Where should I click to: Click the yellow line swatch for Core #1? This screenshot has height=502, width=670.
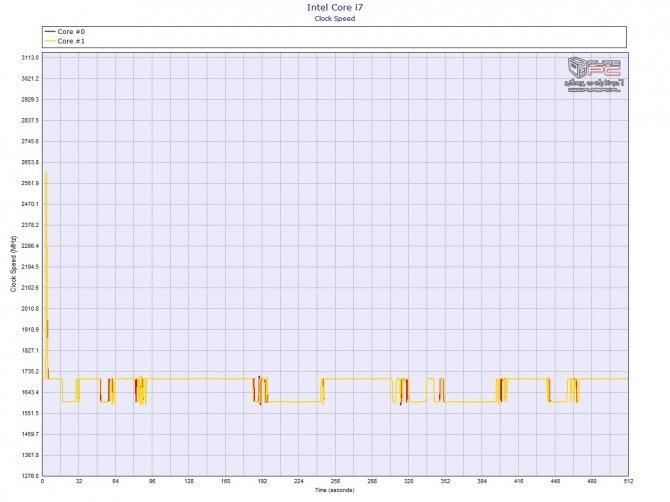coord(50,41)
